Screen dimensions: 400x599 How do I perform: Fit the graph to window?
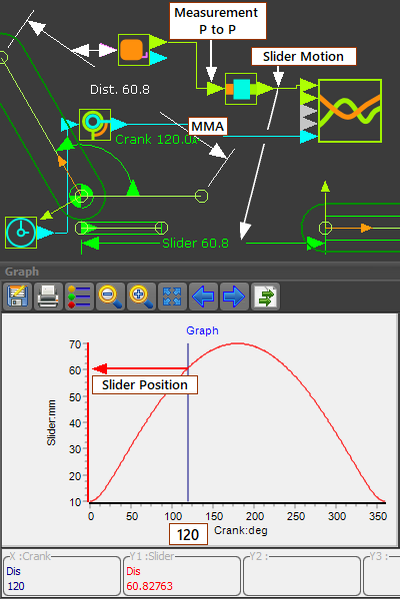172,296
